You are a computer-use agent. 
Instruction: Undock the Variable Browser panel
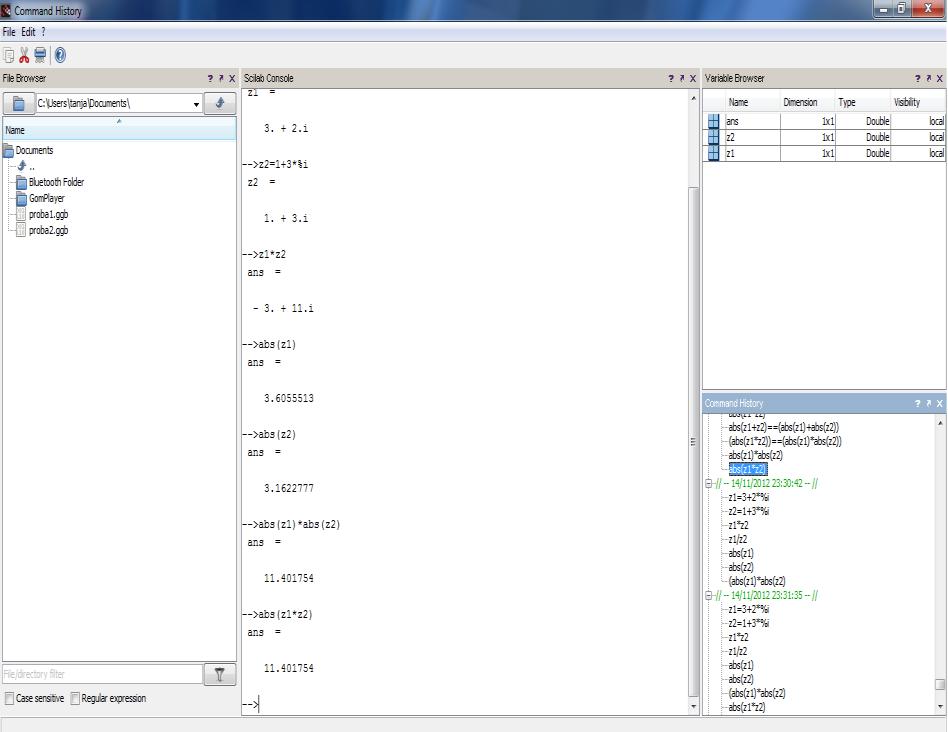click(929, 79)
